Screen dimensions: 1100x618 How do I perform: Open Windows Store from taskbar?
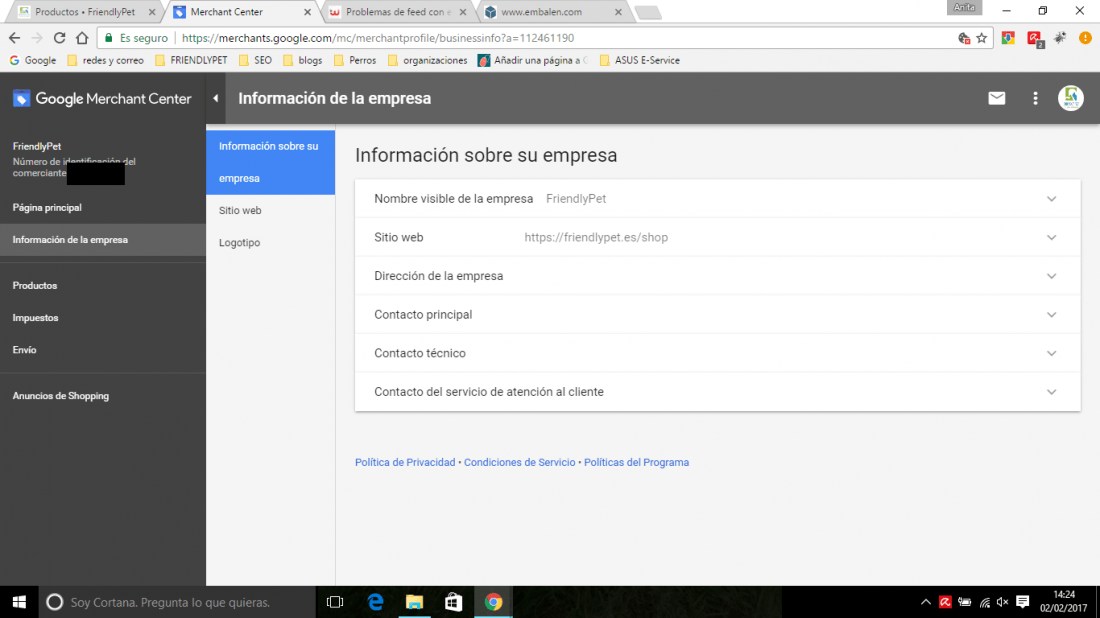tap(454, 602)
